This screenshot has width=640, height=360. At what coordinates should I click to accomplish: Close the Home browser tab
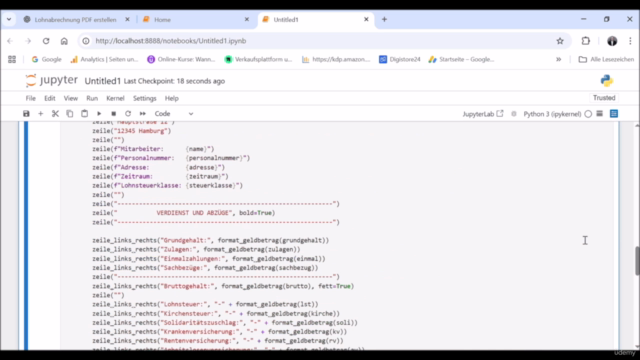click(x=247, y=20)
